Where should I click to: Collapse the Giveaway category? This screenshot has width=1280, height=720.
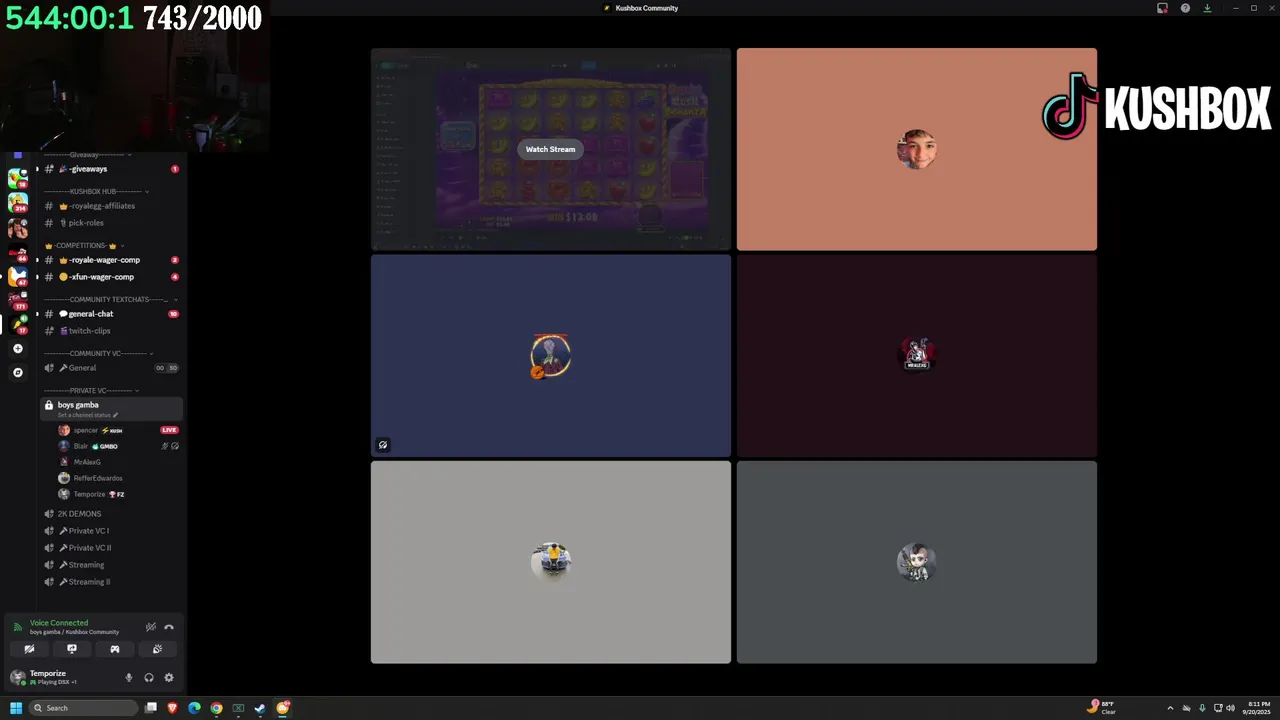point(87,155)
